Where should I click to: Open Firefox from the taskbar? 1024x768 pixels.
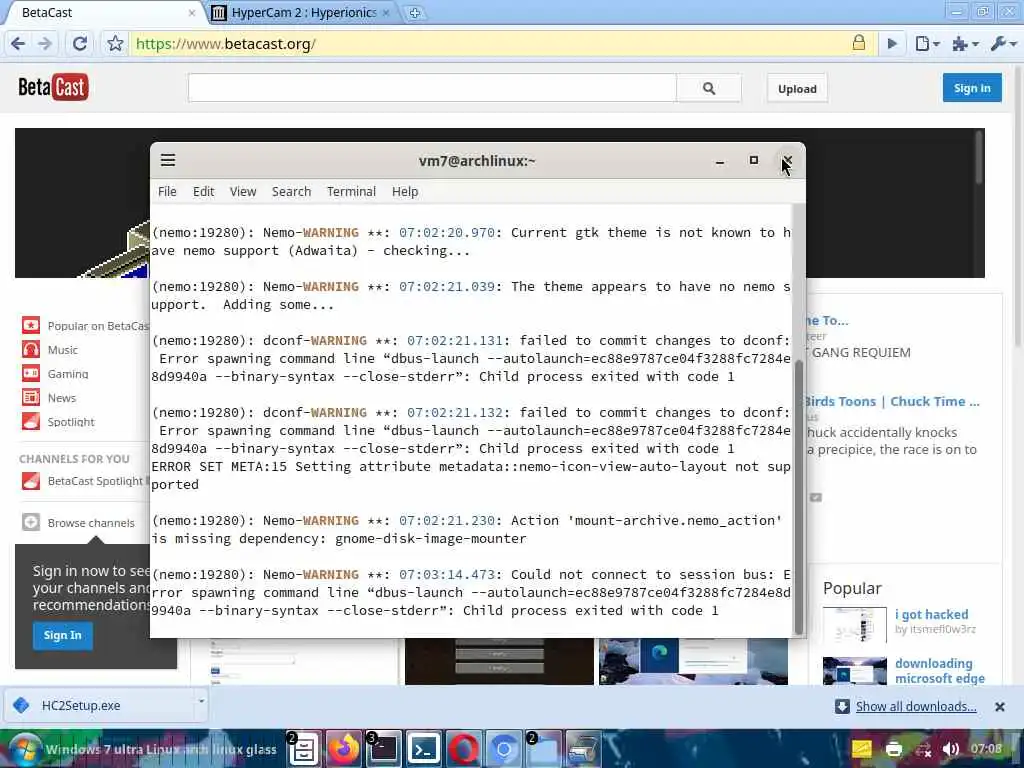pyautogui.click(x=344, y=749)
